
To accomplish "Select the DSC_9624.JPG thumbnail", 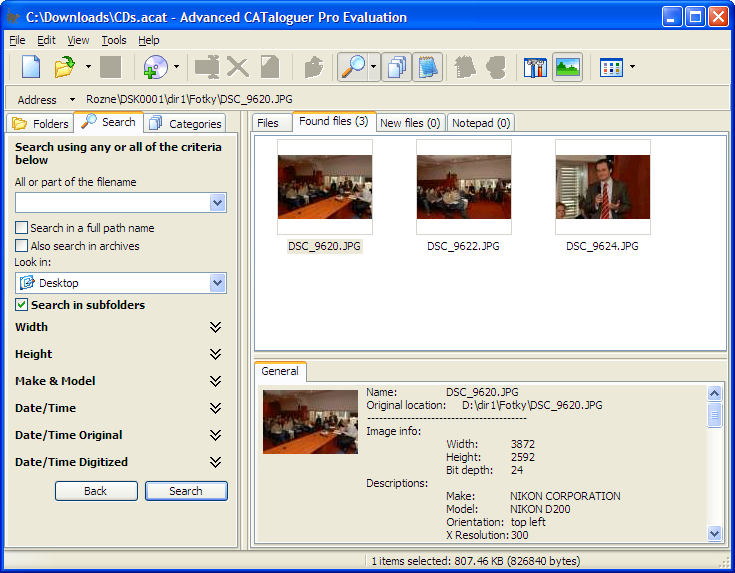I will [603, 187].
